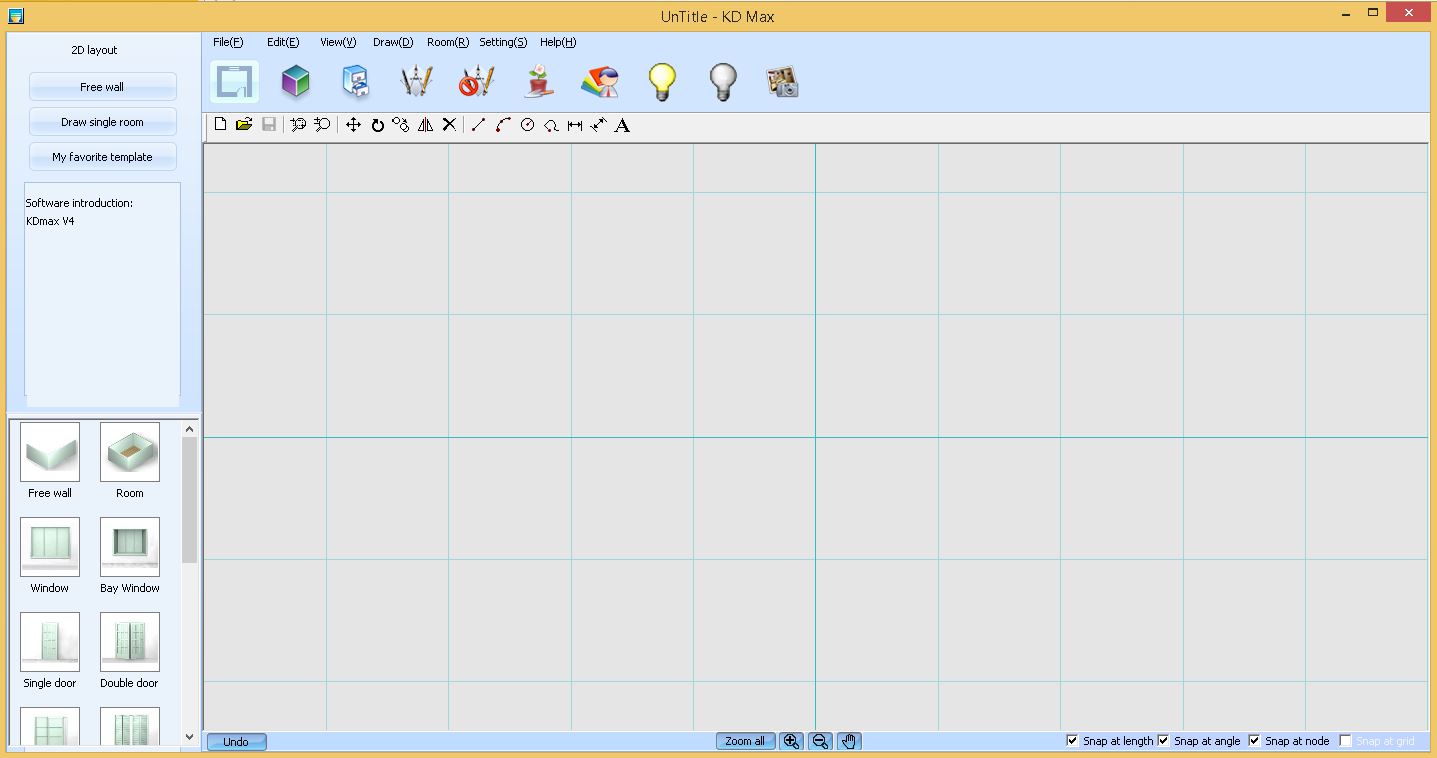Click the lit yellow light bulb icon
Viewport: 1437px width, 758px height.
click(x=662, y=82)
